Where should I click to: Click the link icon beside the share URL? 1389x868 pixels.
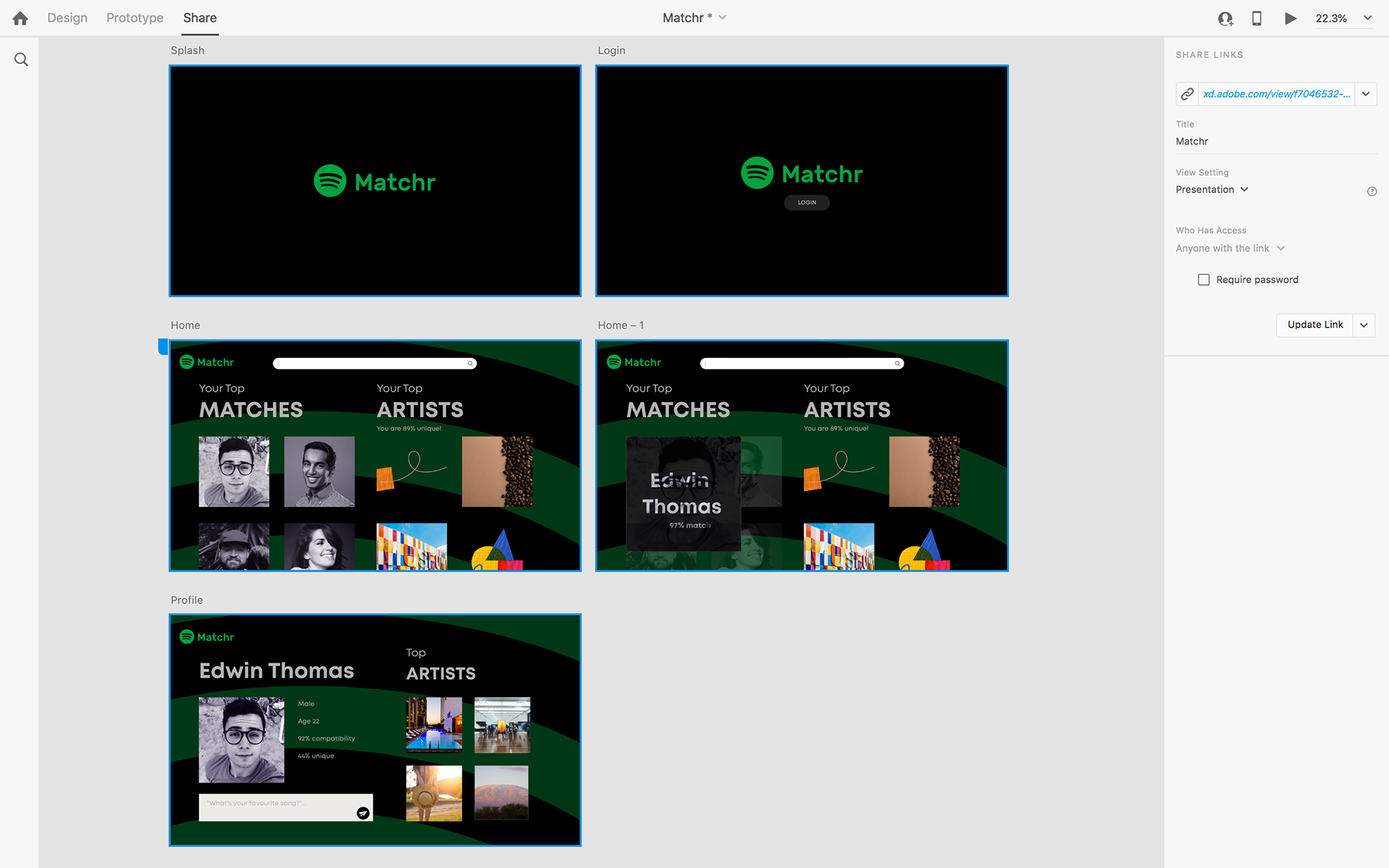point(1187,94)
